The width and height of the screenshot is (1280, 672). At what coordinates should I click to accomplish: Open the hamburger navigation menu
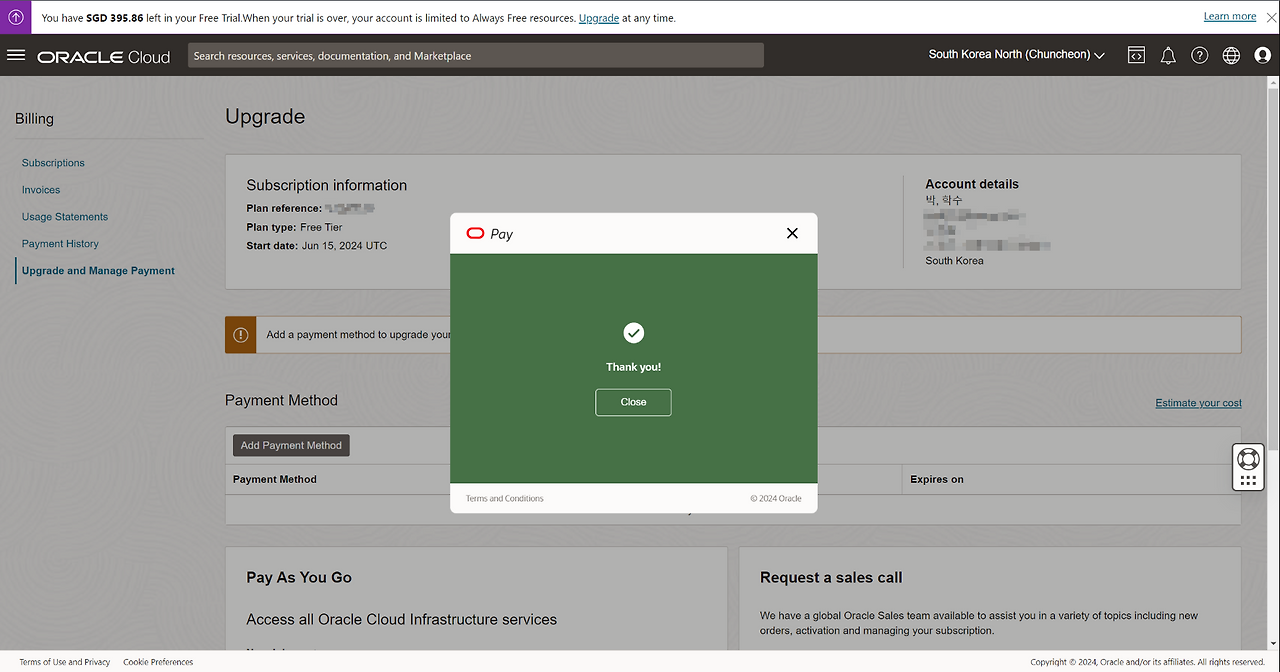point(16,55)
